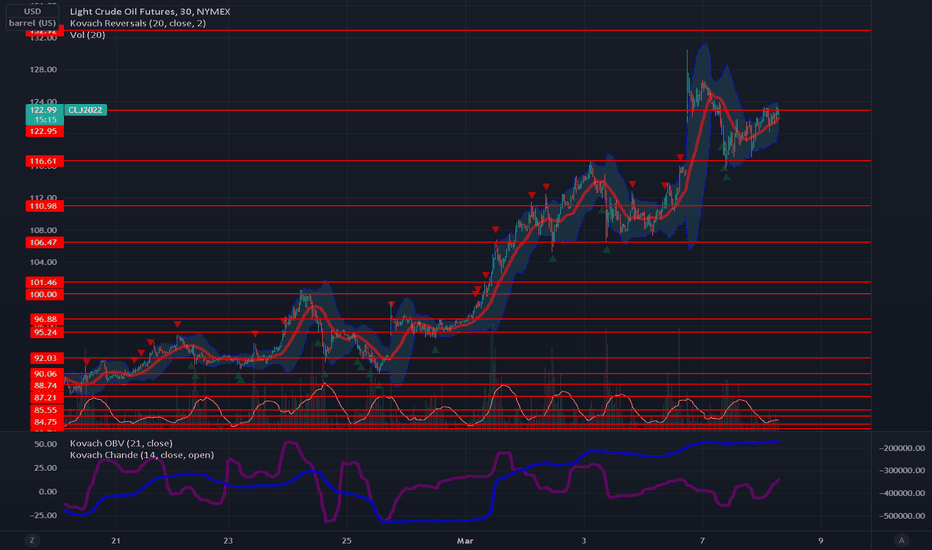
Task: Click the 9 date label on time axis
Action: 821,540
